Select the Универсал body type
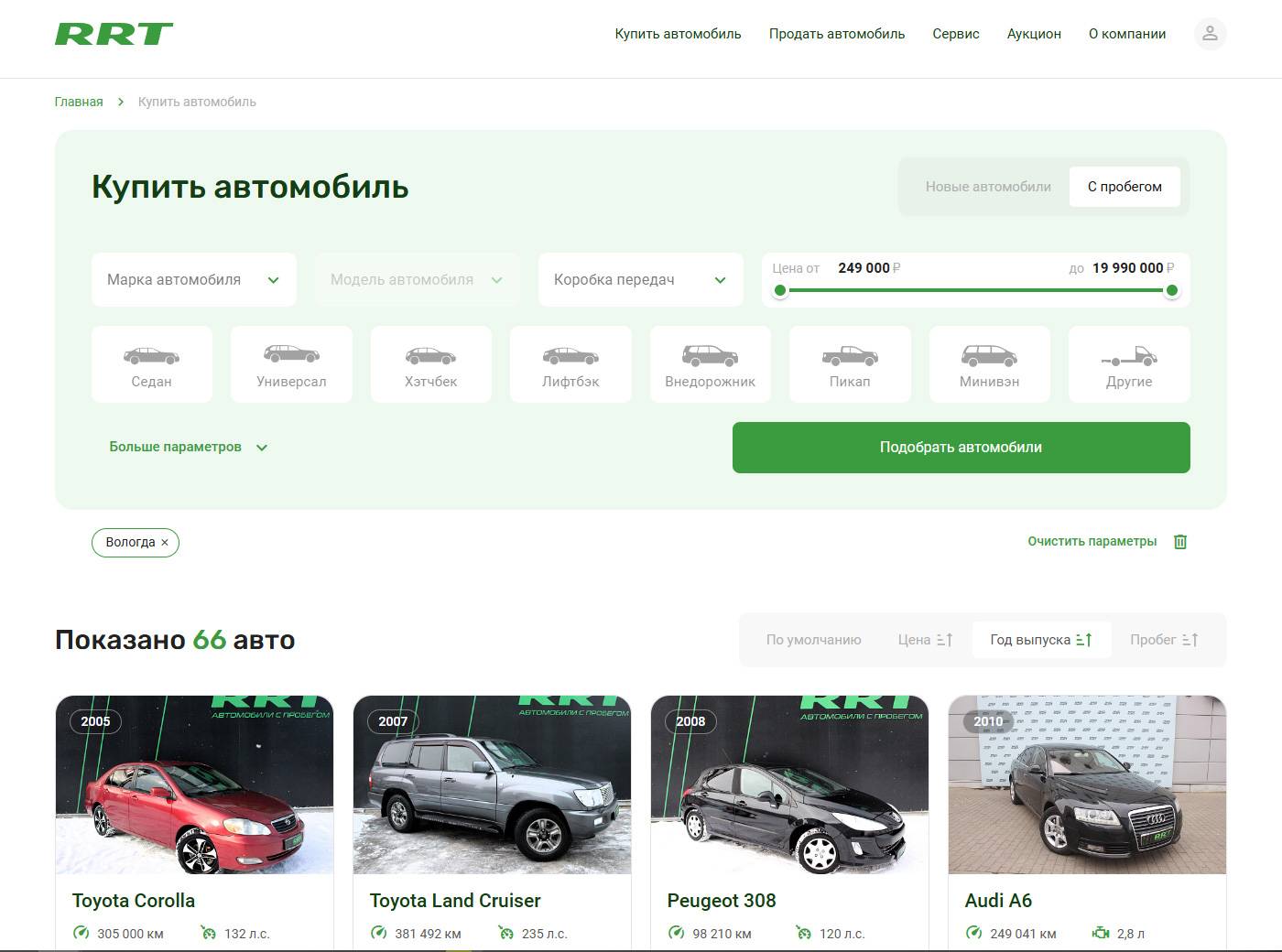 pos(291,364)
